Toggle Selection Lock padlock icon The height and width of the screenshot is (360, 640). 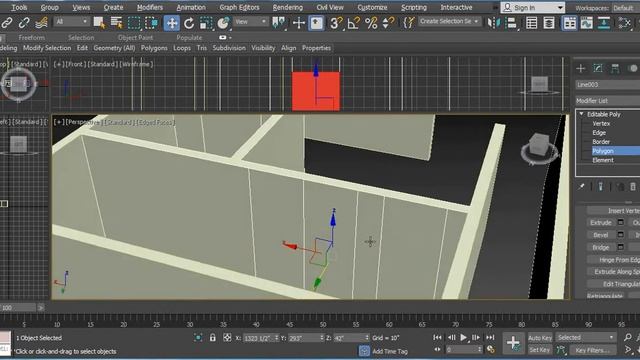click(212, 338)
